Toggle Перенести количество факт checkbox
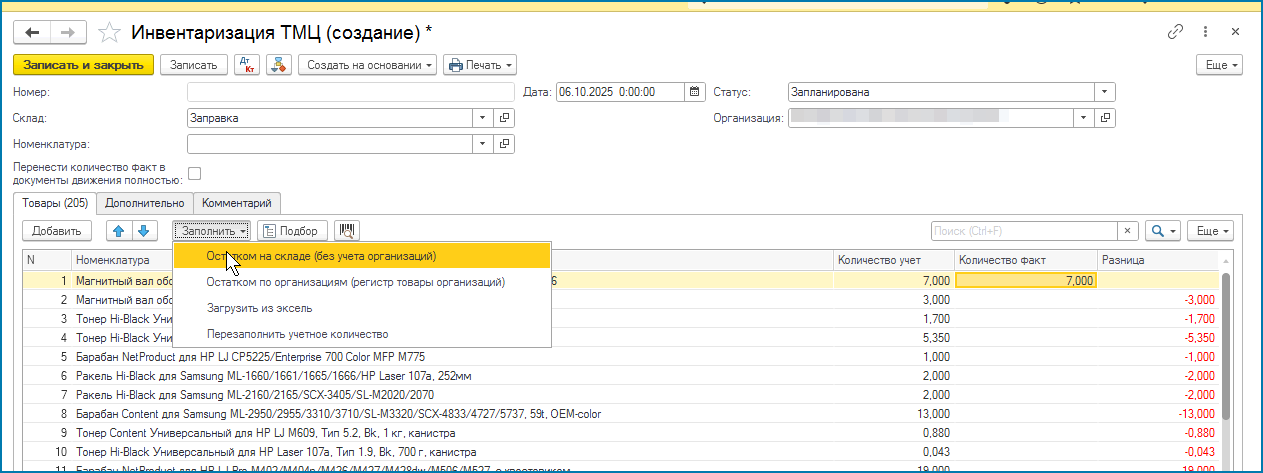 point(195,172)
